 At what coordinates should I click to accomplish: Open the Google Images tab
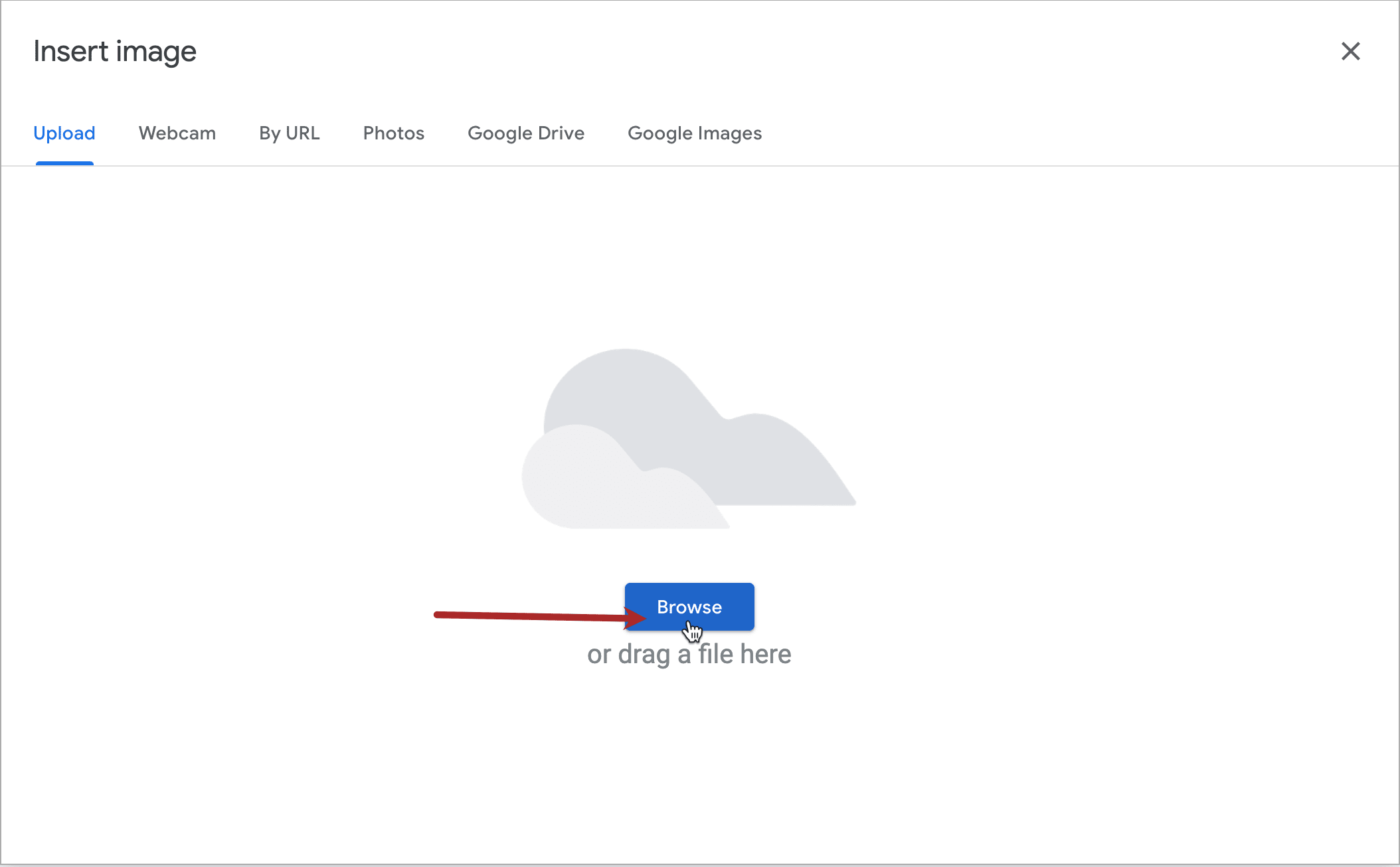coord(694,133)
